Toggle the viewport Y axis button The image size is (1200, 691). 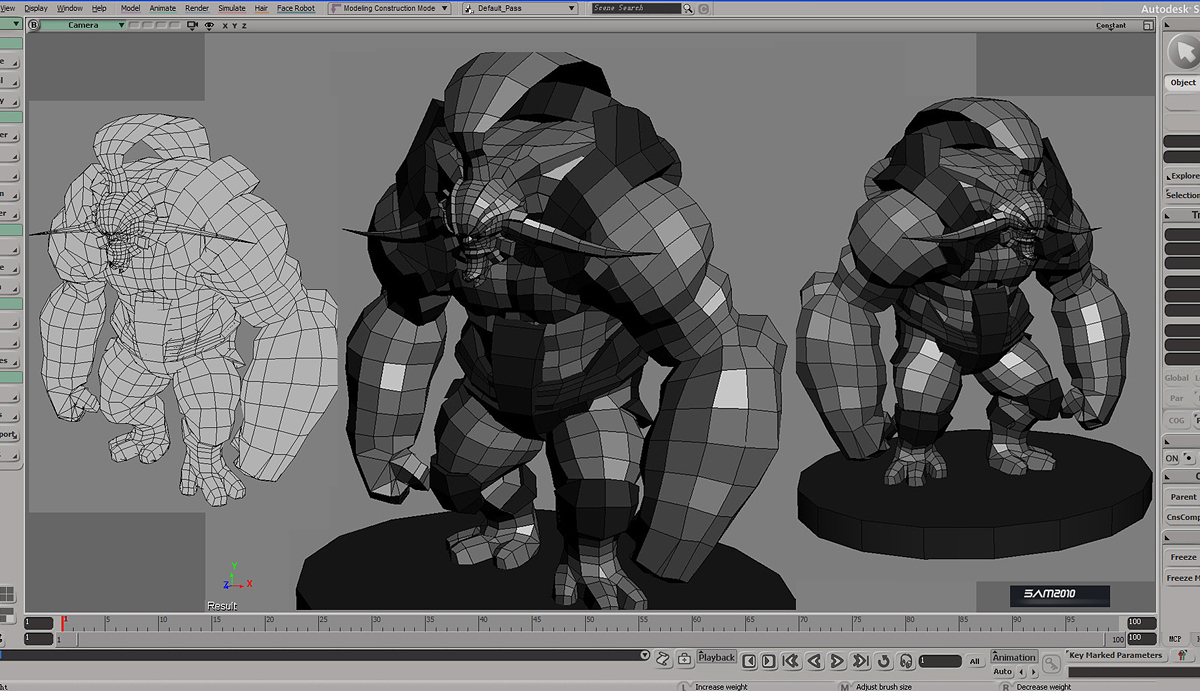[x=235, y=26]
